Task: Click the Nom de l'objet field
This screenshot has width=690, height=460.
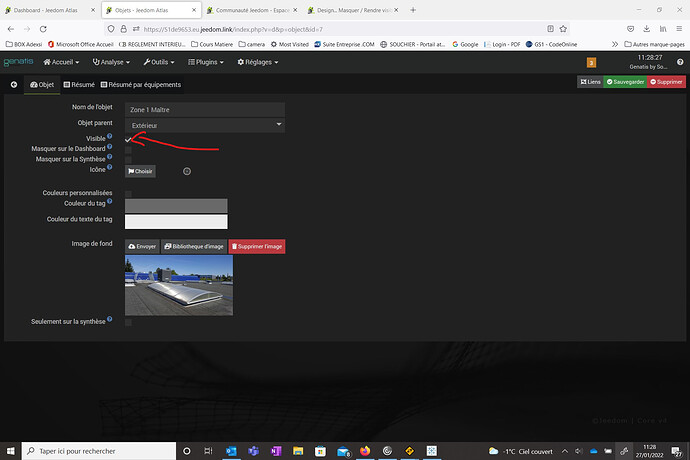Action: click(x=205, y=110)
